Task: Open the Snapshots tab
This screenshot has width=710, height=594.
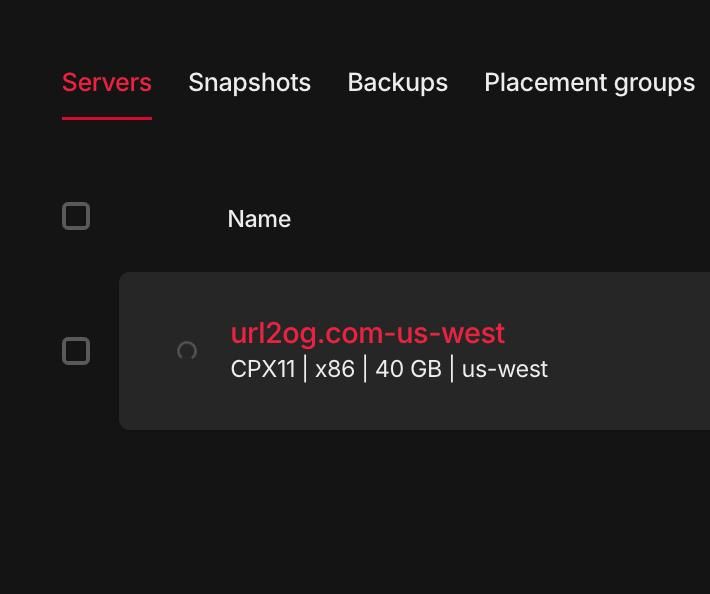Action: pyautogui.click(x=249, y=82)
